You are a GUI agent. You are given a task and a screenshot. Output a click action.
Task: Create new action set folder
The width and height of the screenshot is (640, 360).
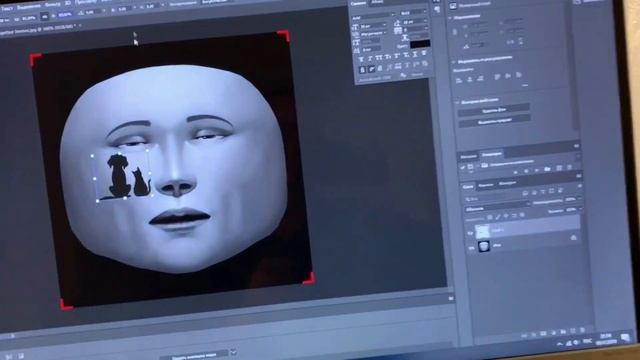click(548, 169)
